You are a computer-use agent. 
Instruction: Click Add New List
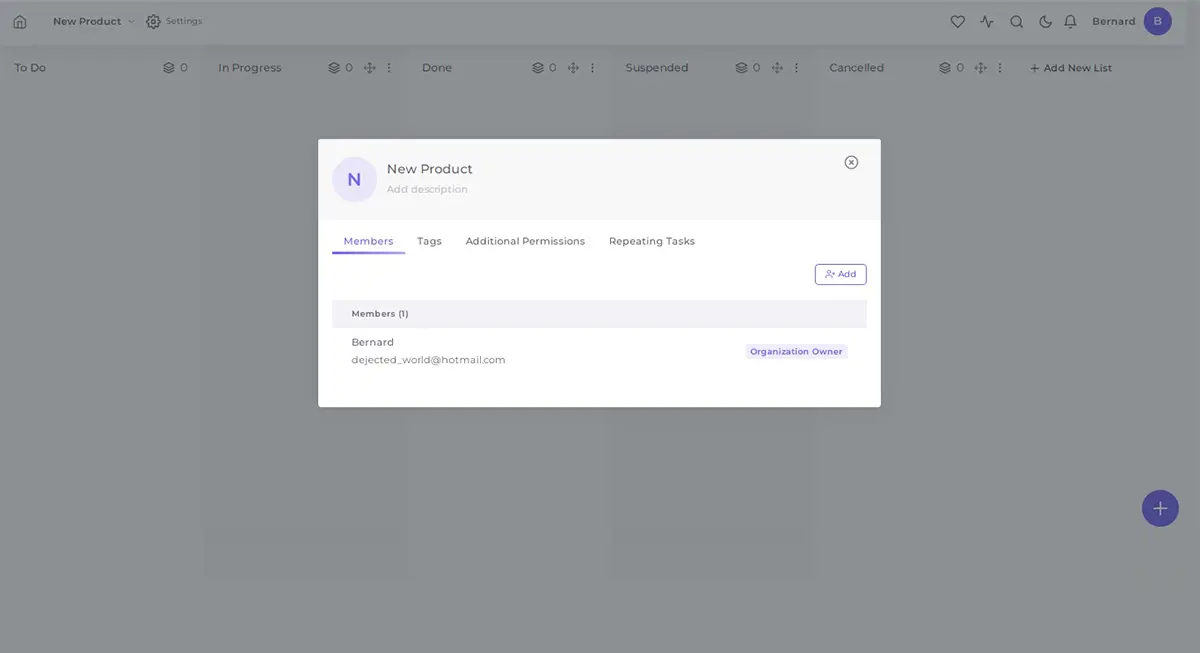(x=1070, y=68)
